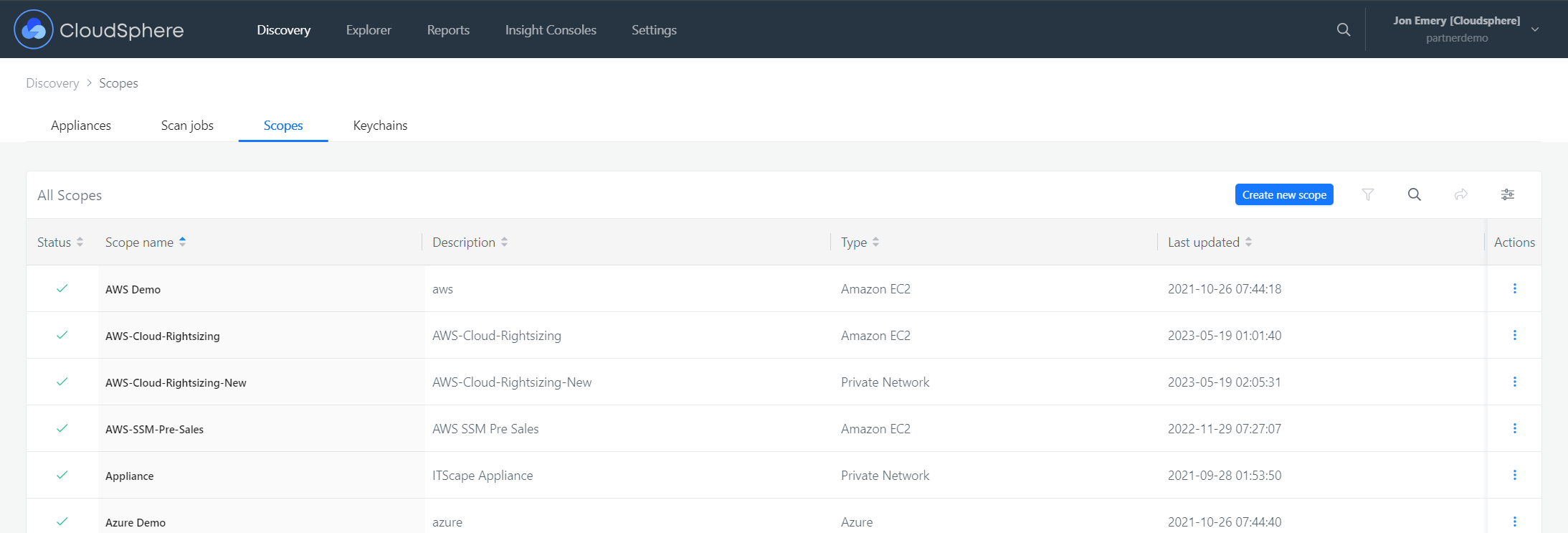Click the CloudSphere logo
Viewport: 1568px width, 533px height.
click(x=99, y=29)
